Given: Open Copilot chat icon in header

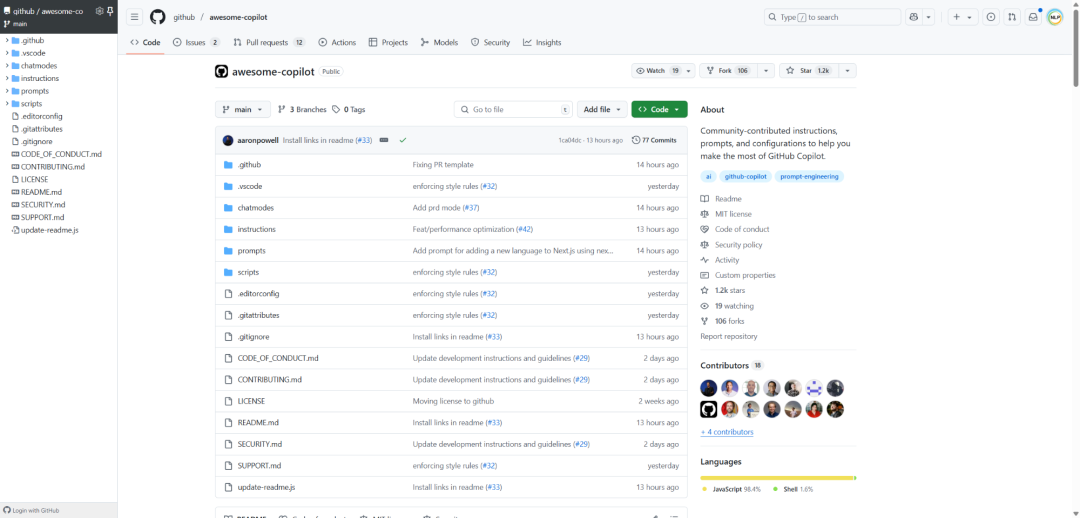Looking at the screenshot, I should (x=914, y=17).
